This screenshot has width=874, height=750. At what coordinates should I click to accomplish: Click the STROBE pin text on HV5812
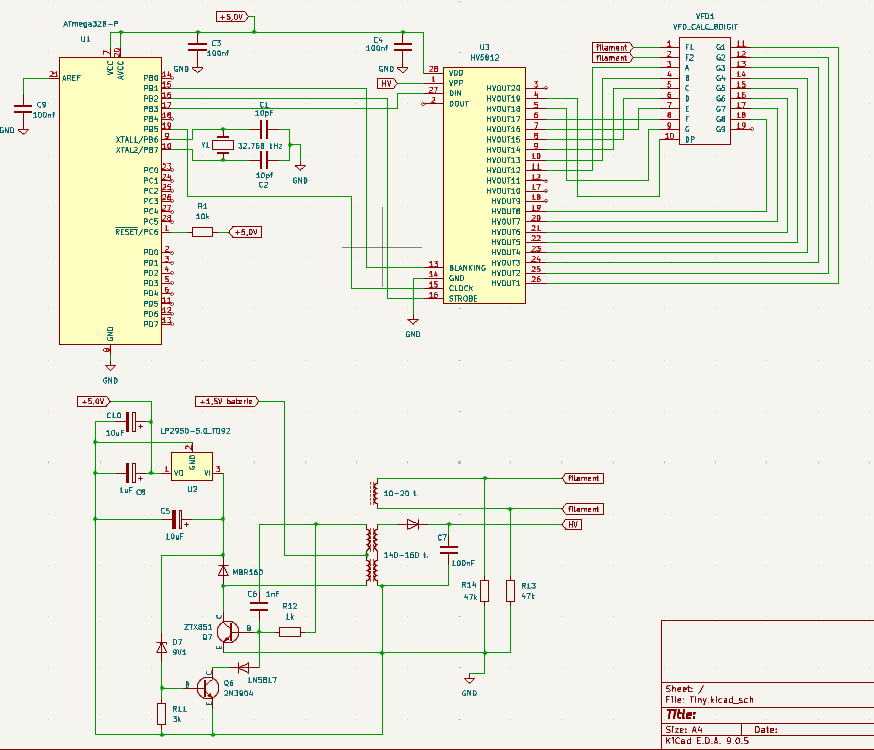[463, 299]
